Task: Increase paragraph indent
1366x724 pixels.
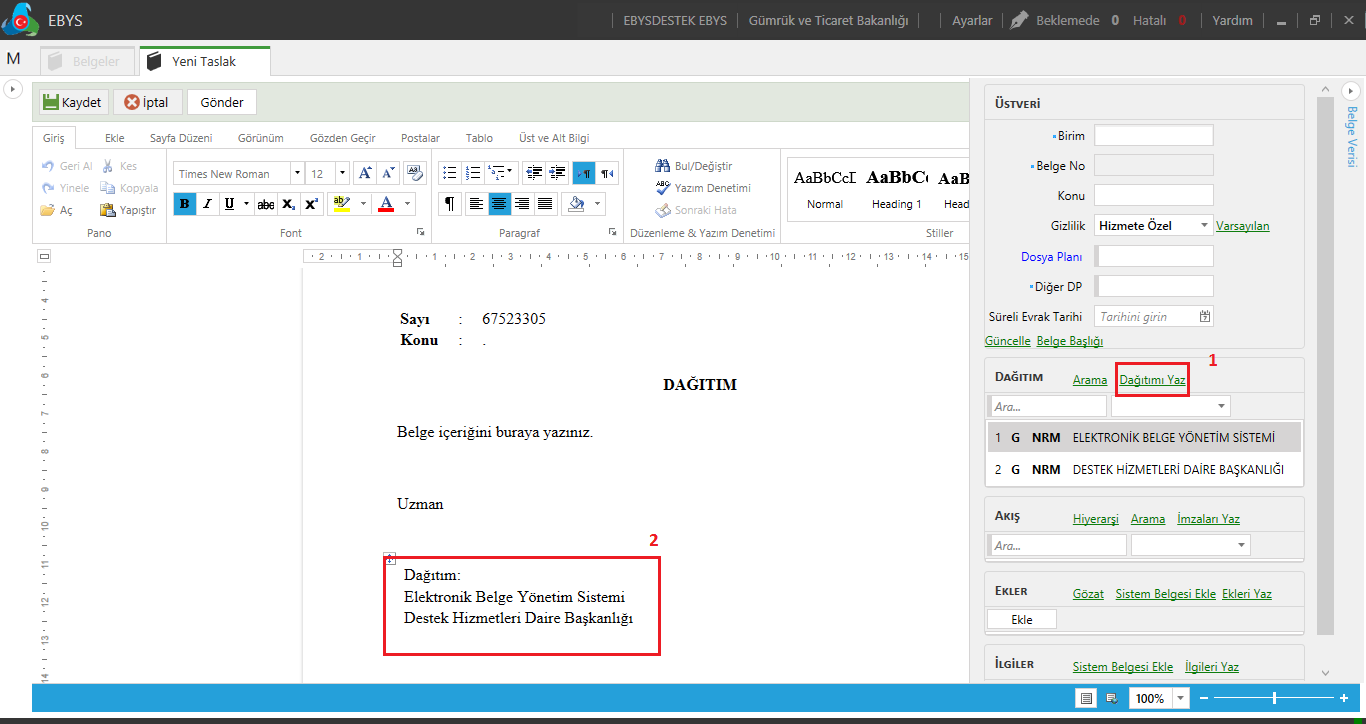Action: (558, 173)
